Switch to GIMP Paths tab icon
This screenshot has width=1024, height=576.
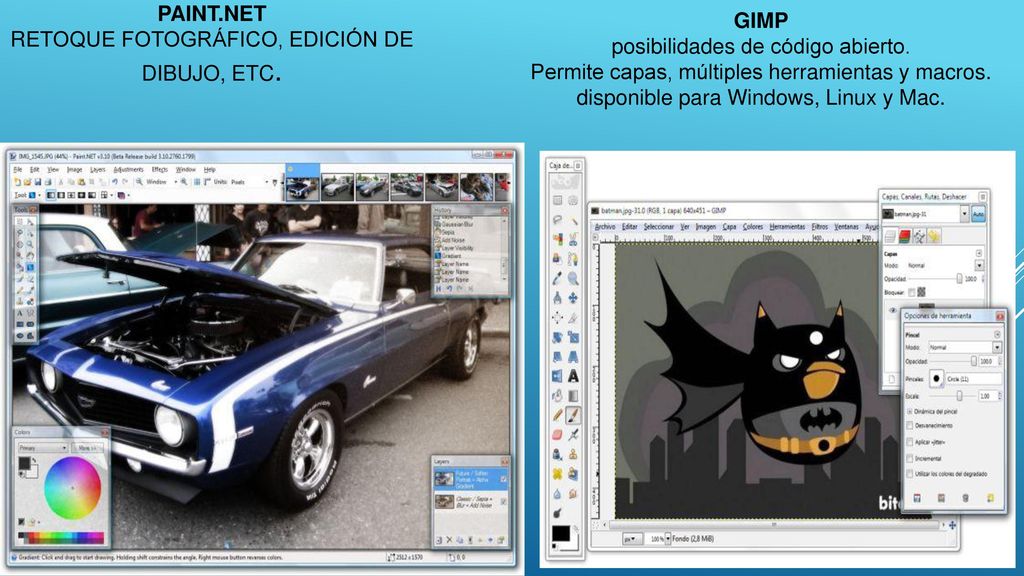pos(920,236)
